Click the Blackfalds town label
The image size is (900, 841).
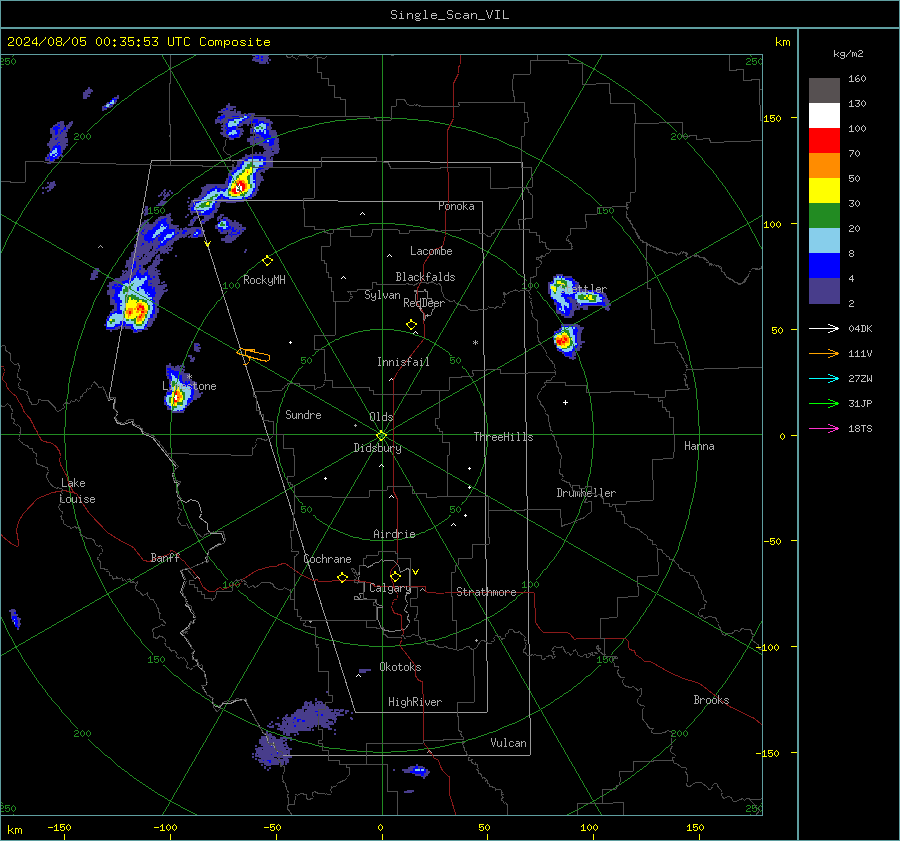tap(425, 277)
